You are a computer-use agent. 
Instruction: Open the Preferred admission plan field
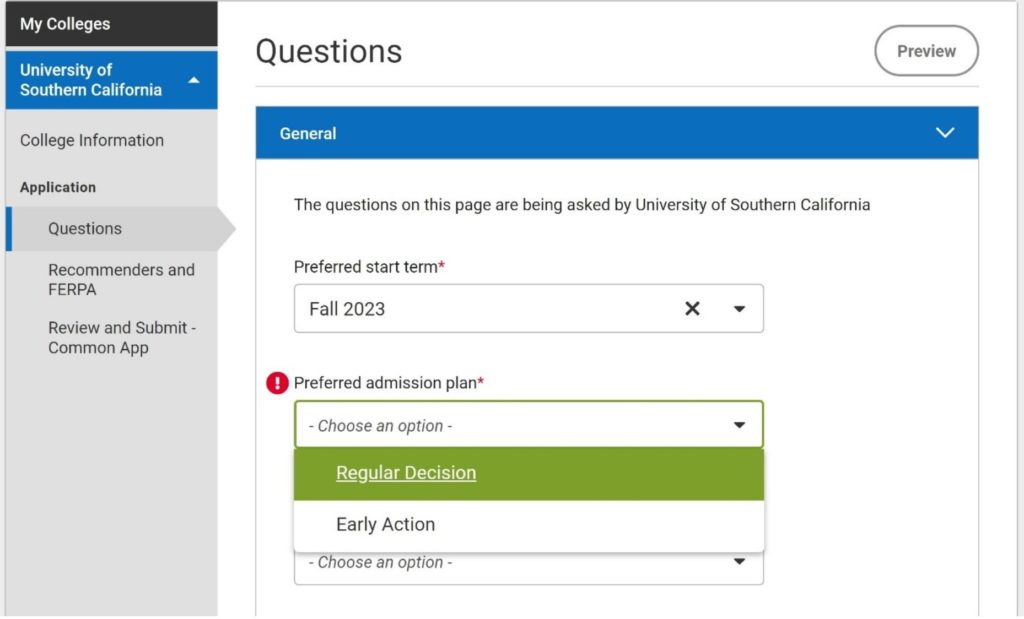pos(510,425)
